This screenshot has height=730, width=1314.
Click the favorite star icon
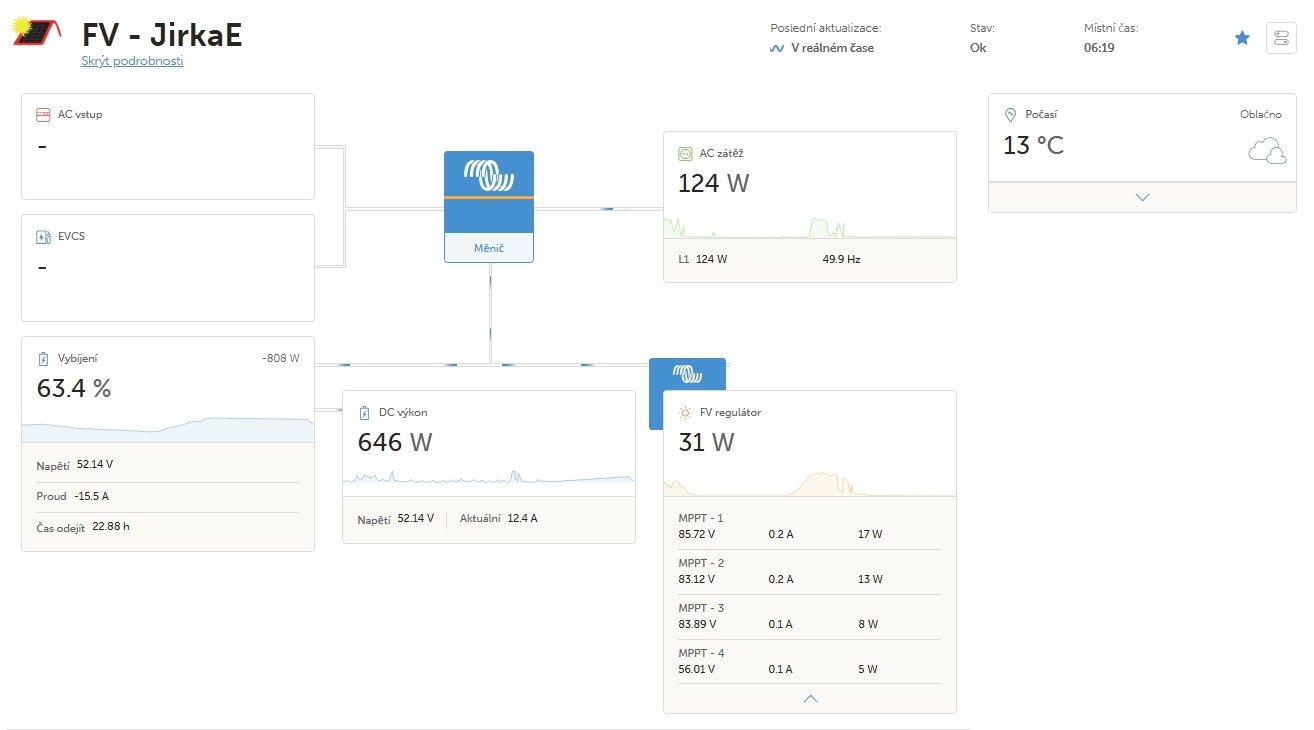1242,38
